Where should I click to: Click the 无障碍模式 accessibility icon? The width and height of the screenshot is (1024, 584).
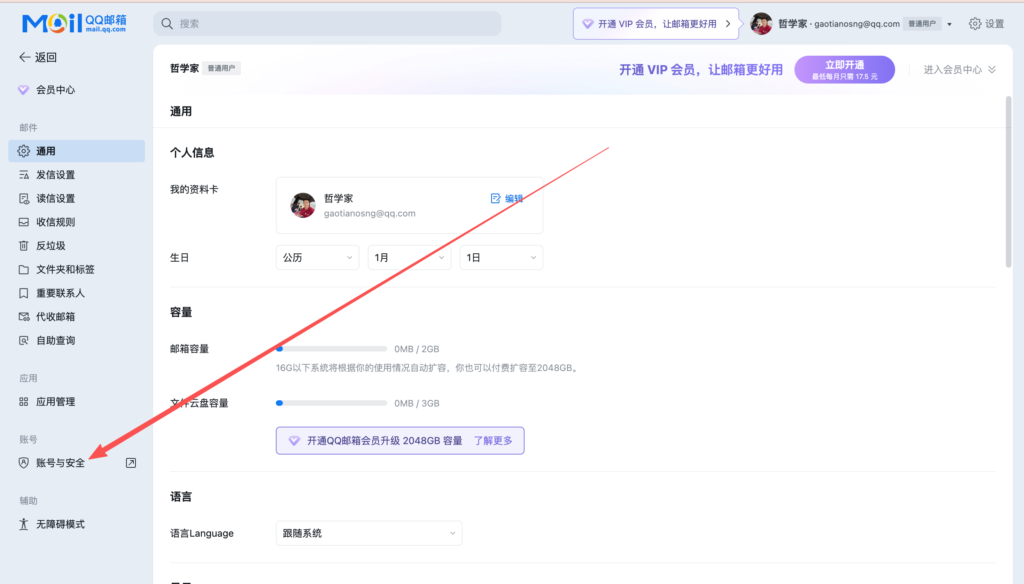(x=24, y=524)
